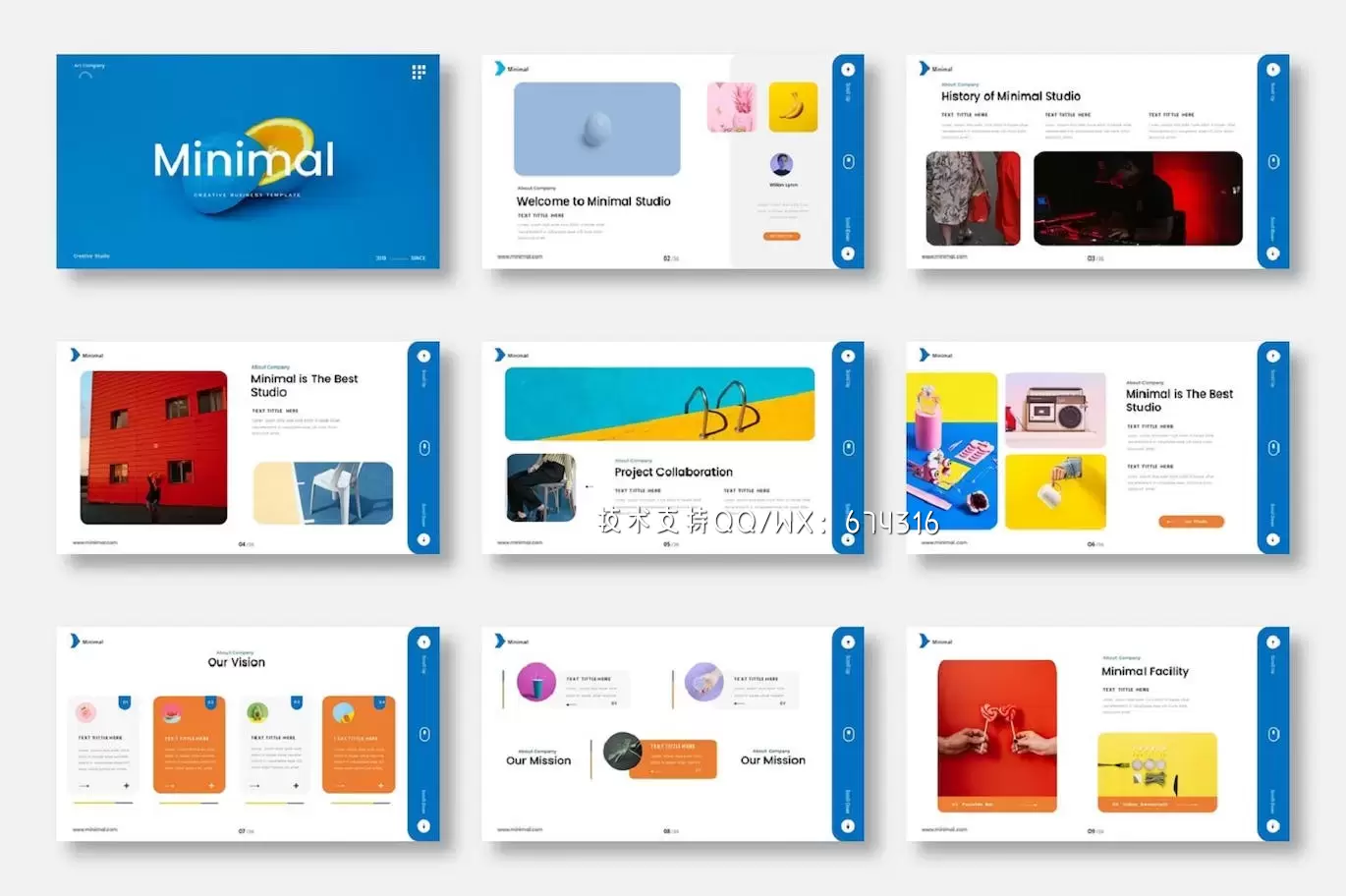Screen dimensions: 1346x896
Task: Click up-arrow circle on the red building slide
Action: [x=423, y=356]
